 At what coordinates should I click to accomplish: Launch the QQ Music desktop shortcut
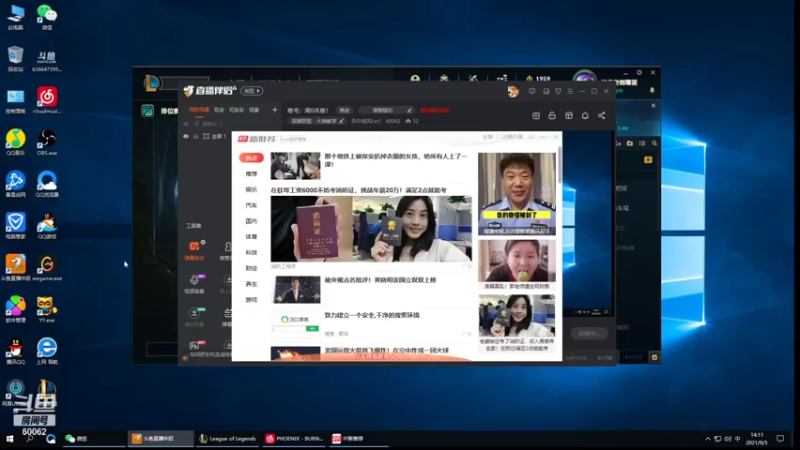[x=16, y=142]
